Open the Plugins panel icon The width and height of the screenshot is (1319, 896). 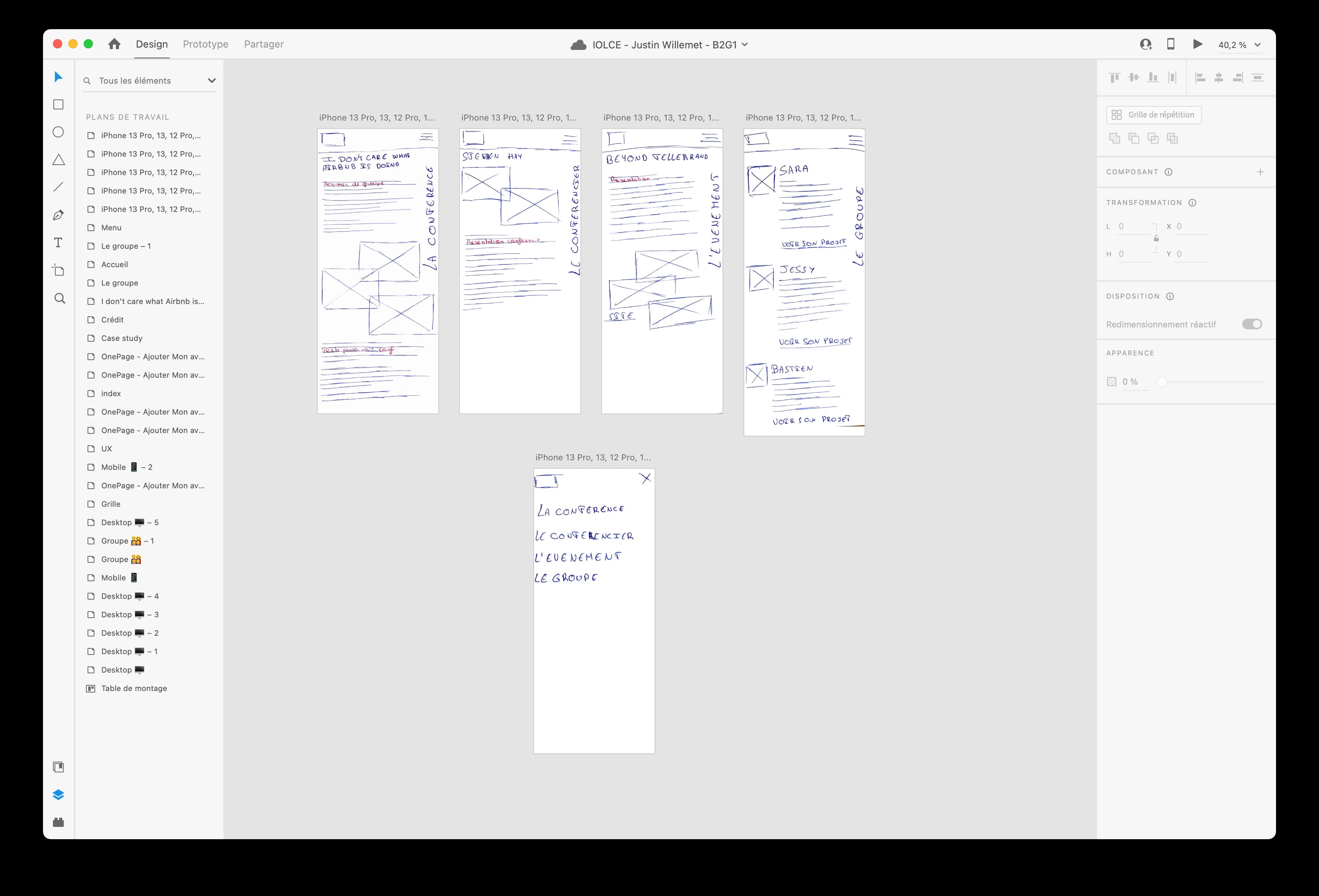pos(58,822)
